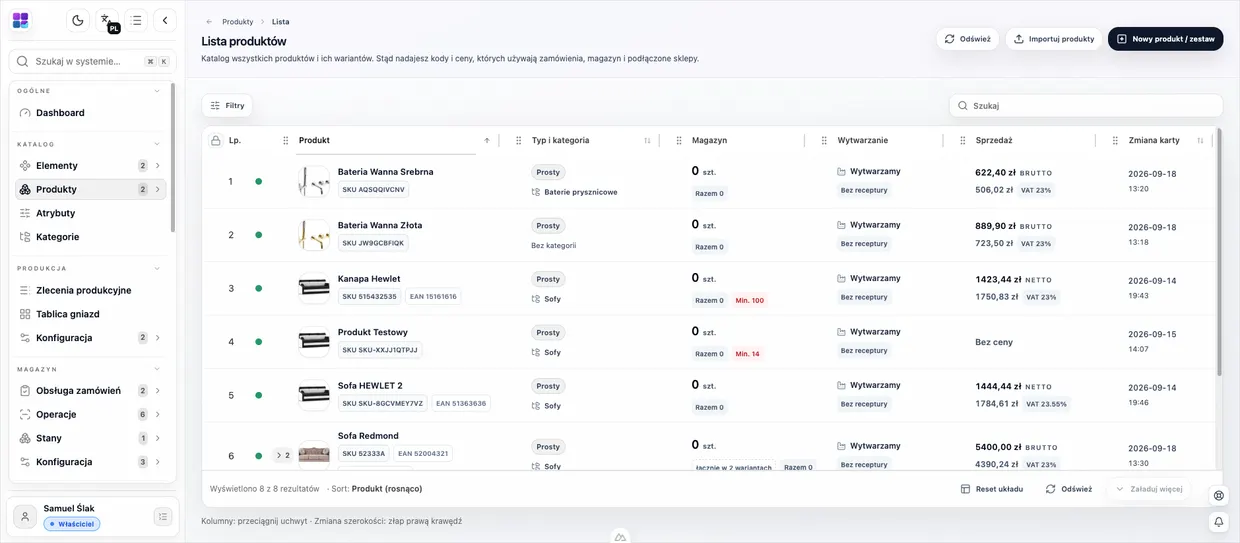Click the Kanapa Hewlet product name

[369, 279]
